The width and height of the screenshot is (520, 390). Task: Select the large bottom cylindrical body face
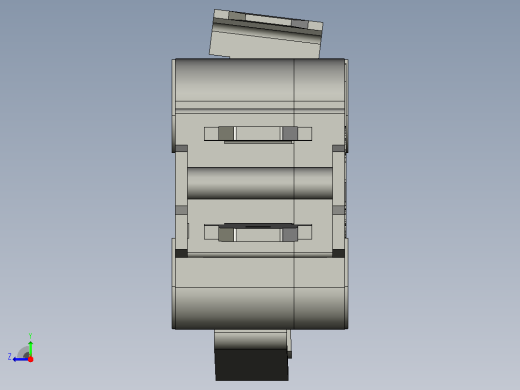click(x=260, y=308)
